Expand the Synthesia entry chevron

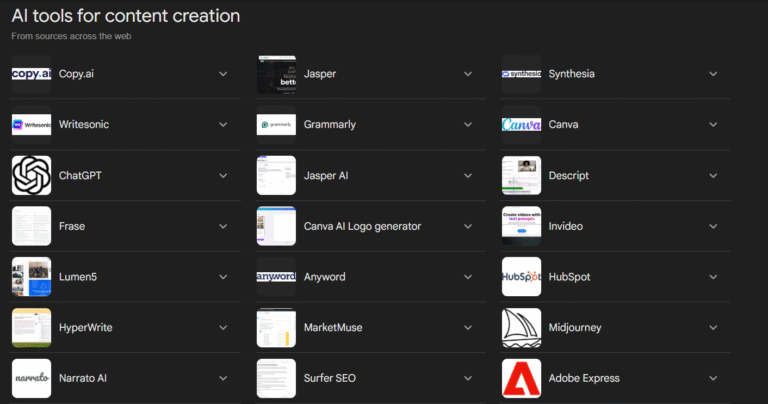713,74
